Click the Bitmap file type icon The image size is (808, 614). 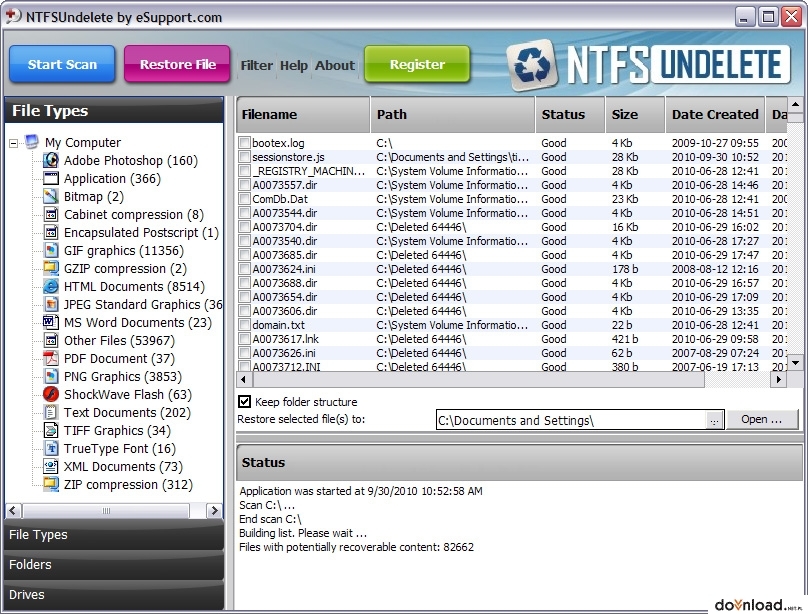pyautogui.click(x=50, y=196)
